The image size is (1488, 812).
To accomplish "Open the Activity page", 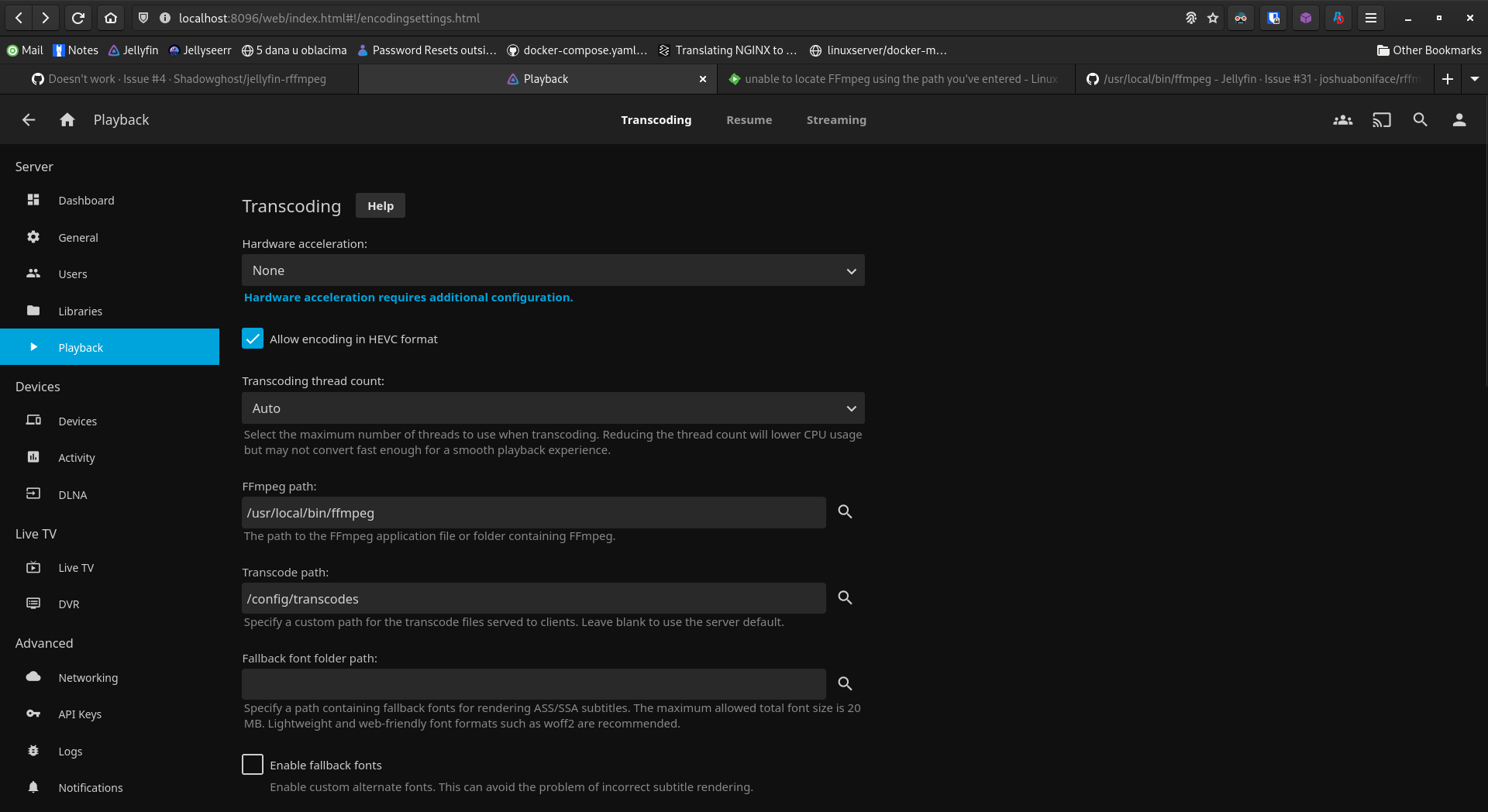I will tap(77, 457).
